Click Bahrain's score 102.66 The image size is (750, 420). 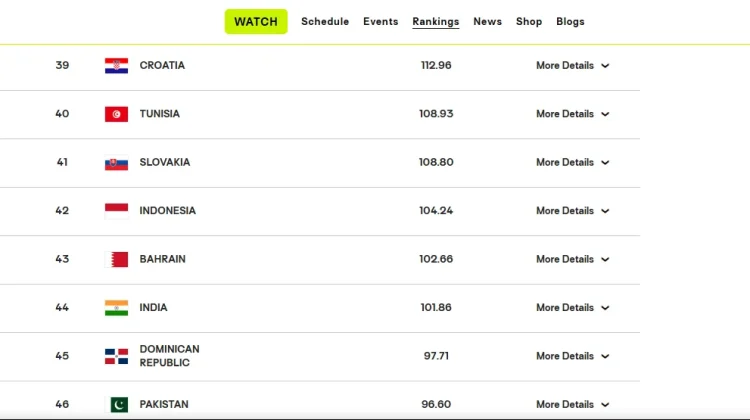coord(436,259)
